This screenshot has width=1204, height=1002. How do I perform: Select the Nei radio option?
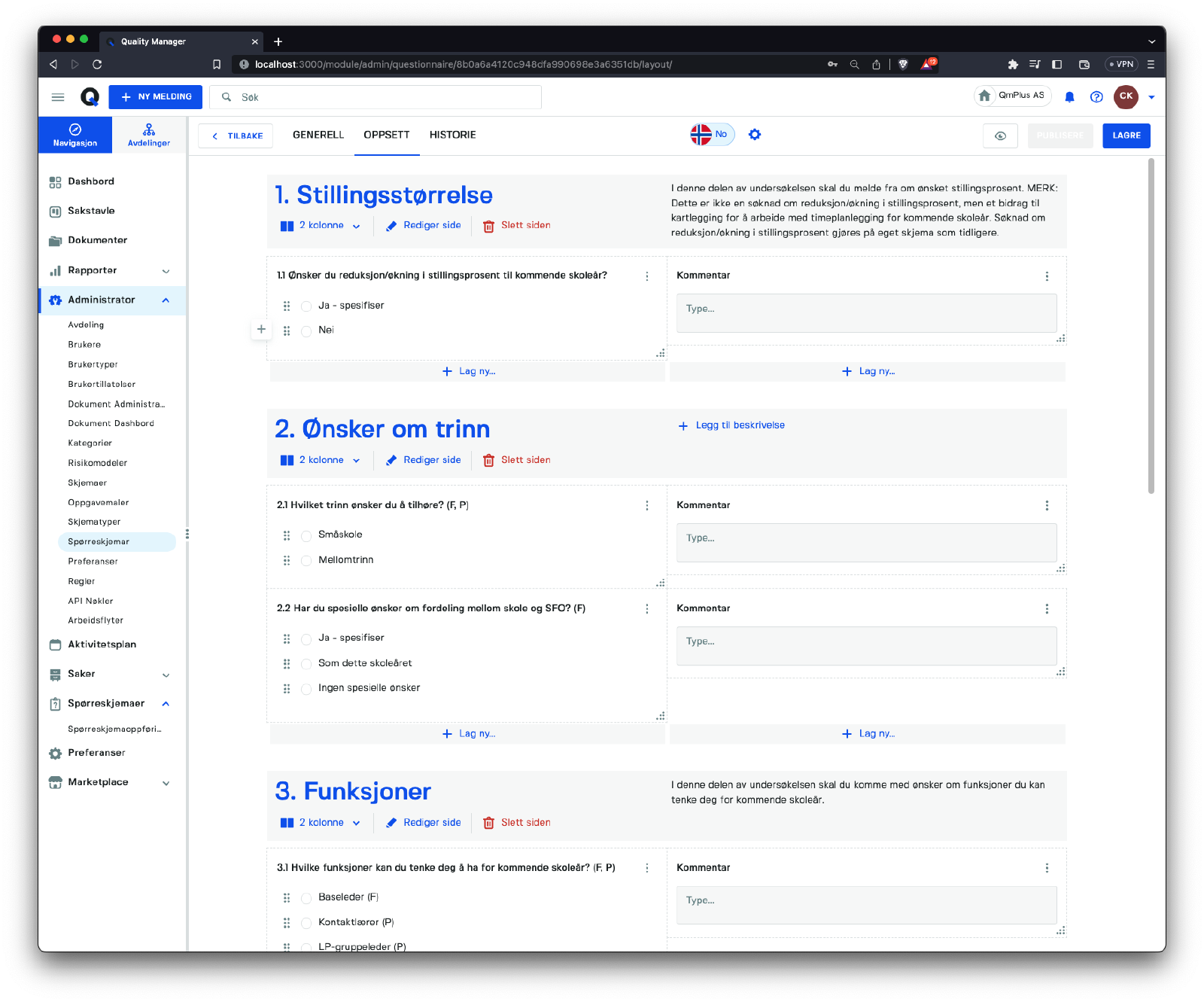306,331
